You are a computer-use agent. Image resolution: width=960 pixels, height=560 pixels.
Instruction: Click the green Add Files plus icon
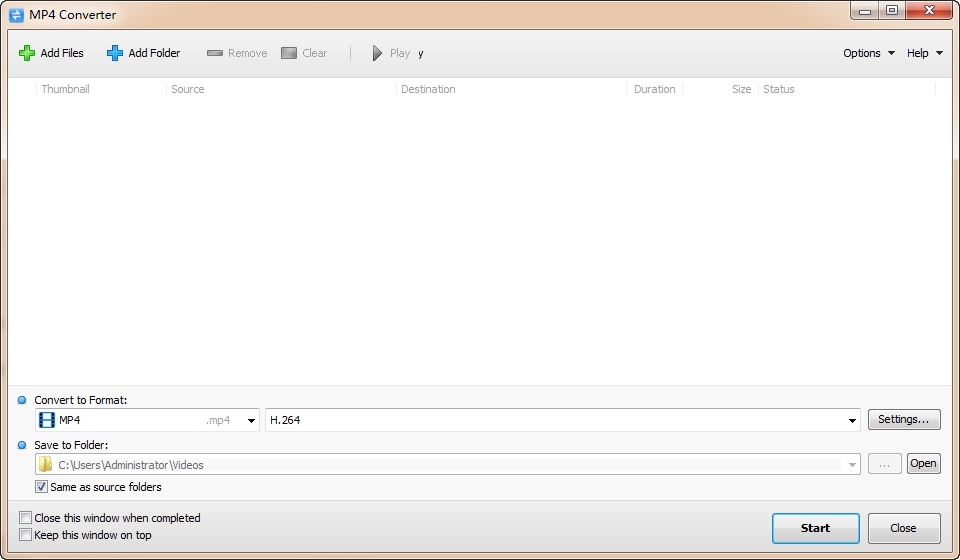click(x=26, y=53)
